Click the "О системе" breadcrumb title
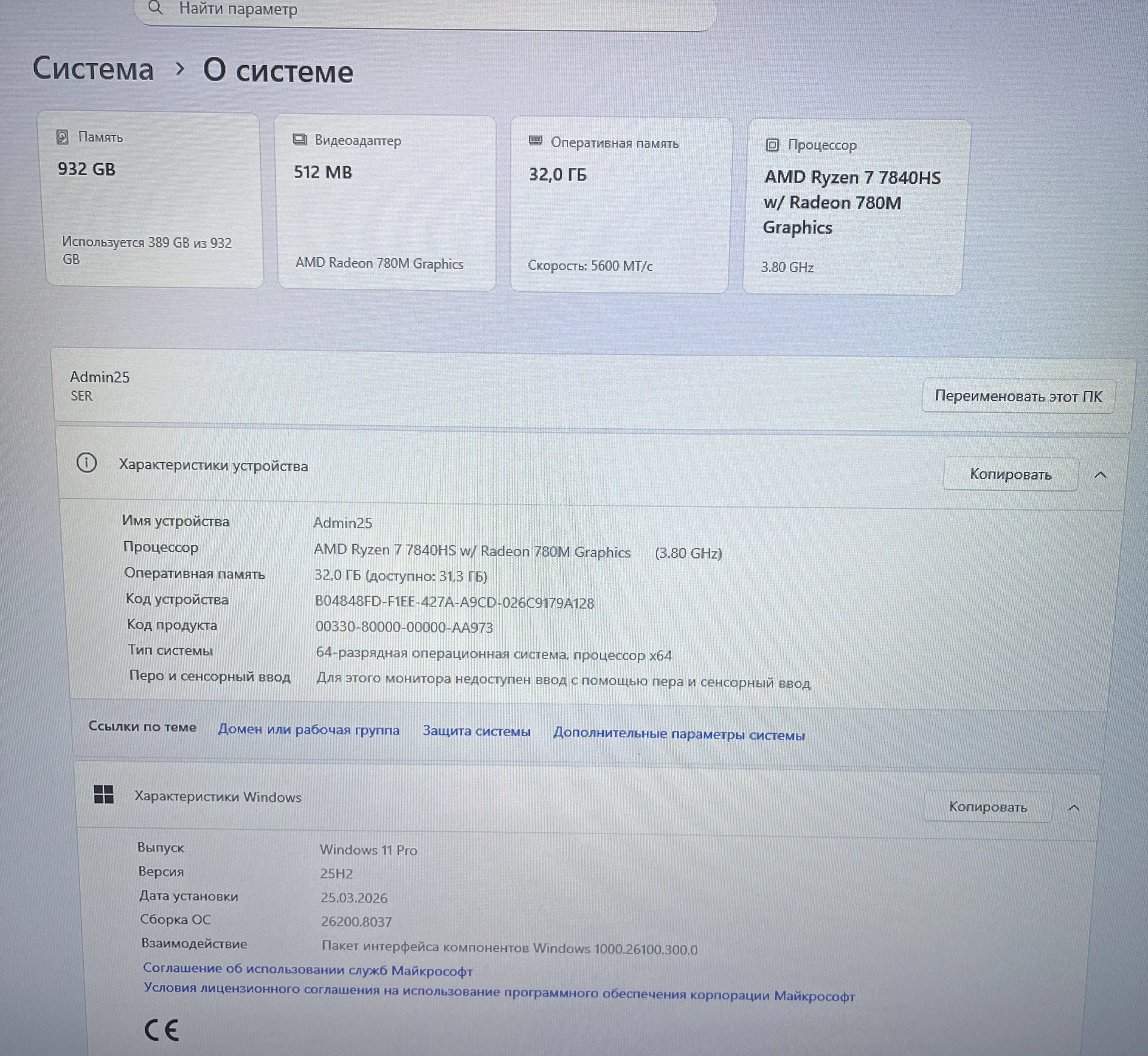Screen dimensions: 1148x1056 (278, 71)
